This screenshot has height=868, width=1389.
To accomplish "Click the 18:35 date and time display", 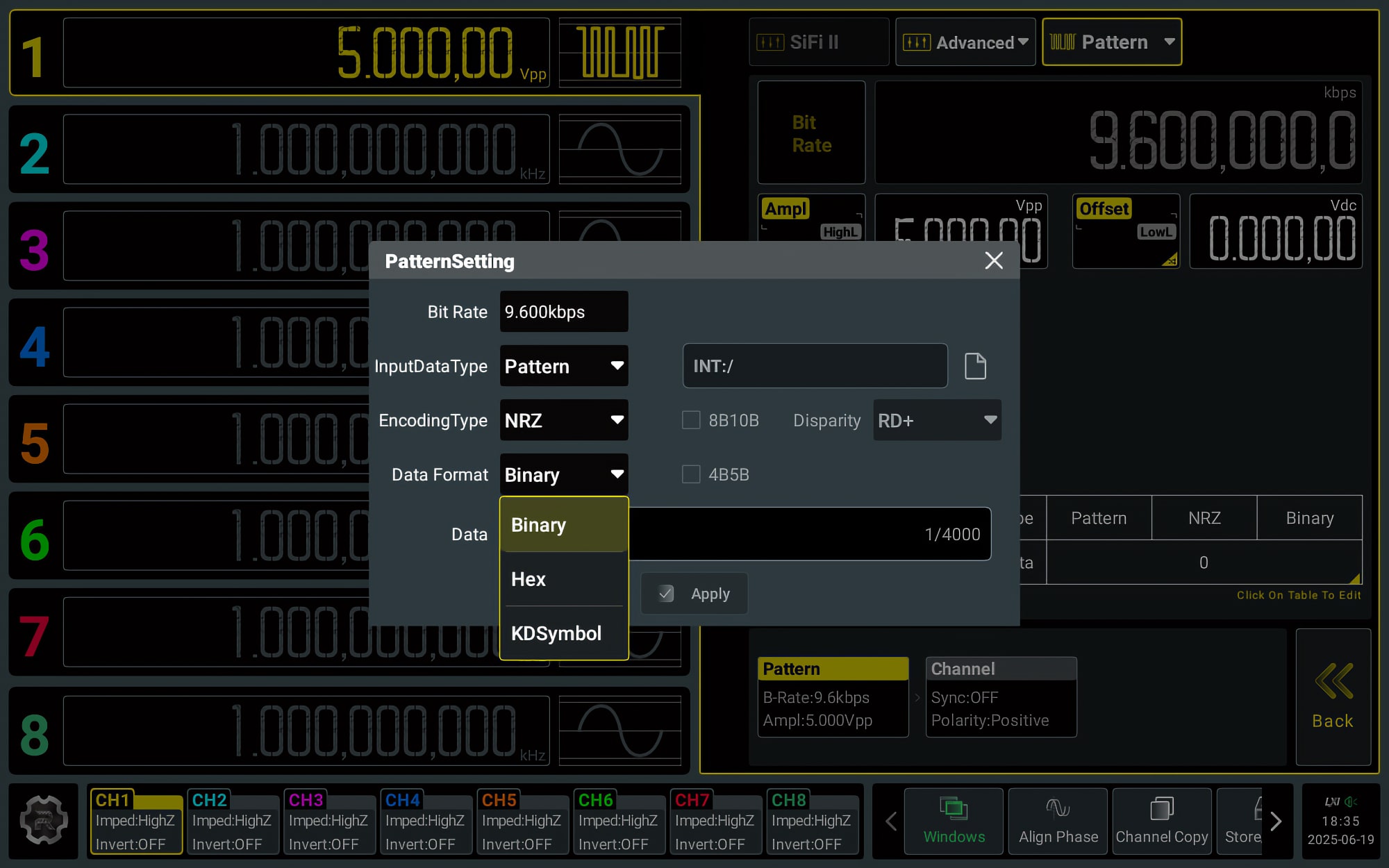I will (1340, 831).
